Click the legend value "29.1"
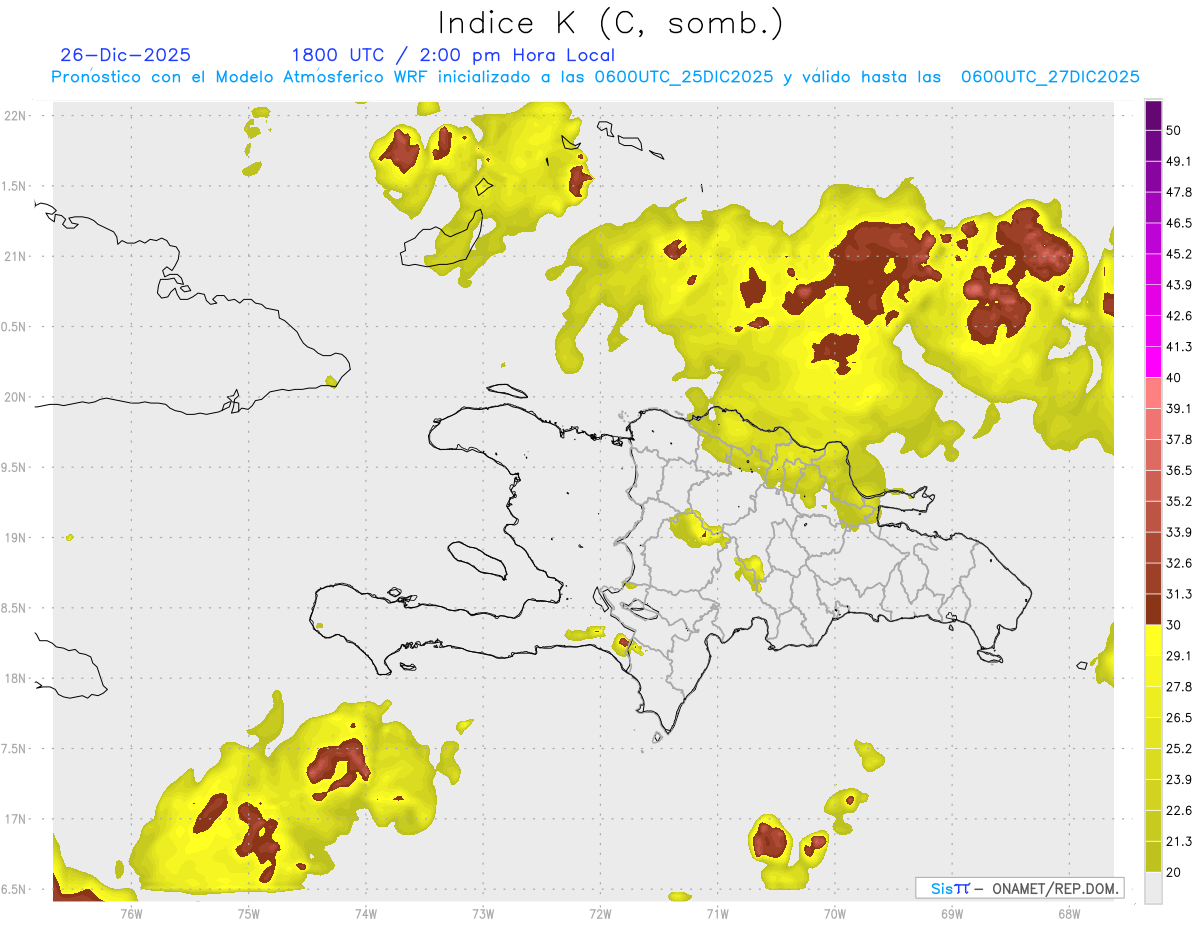The image size is (1200, 927). [x=1179, y=656]
